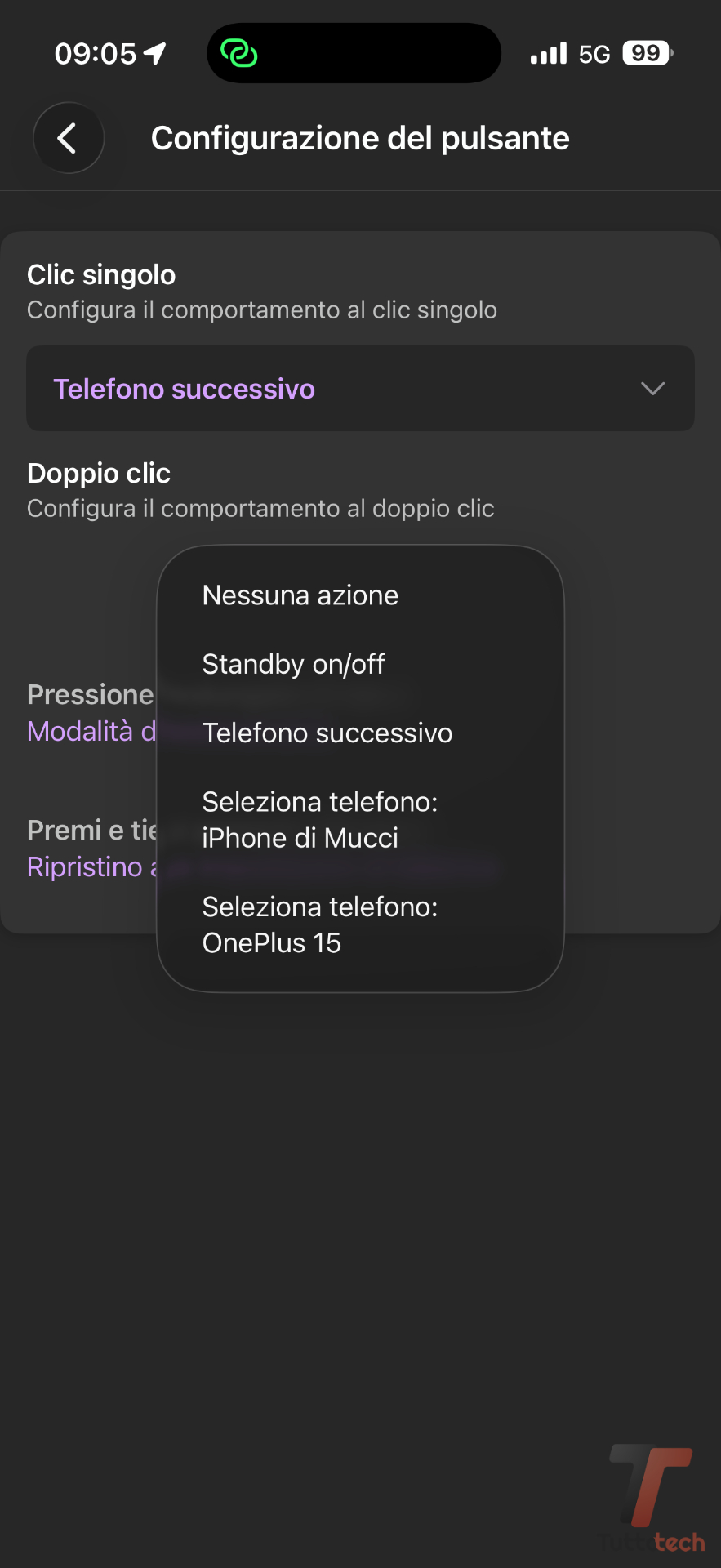This screenshot has width=721, height=1568.
Task: Tap the purple "Modalità" value under Pressione
Action: point(91,731)
